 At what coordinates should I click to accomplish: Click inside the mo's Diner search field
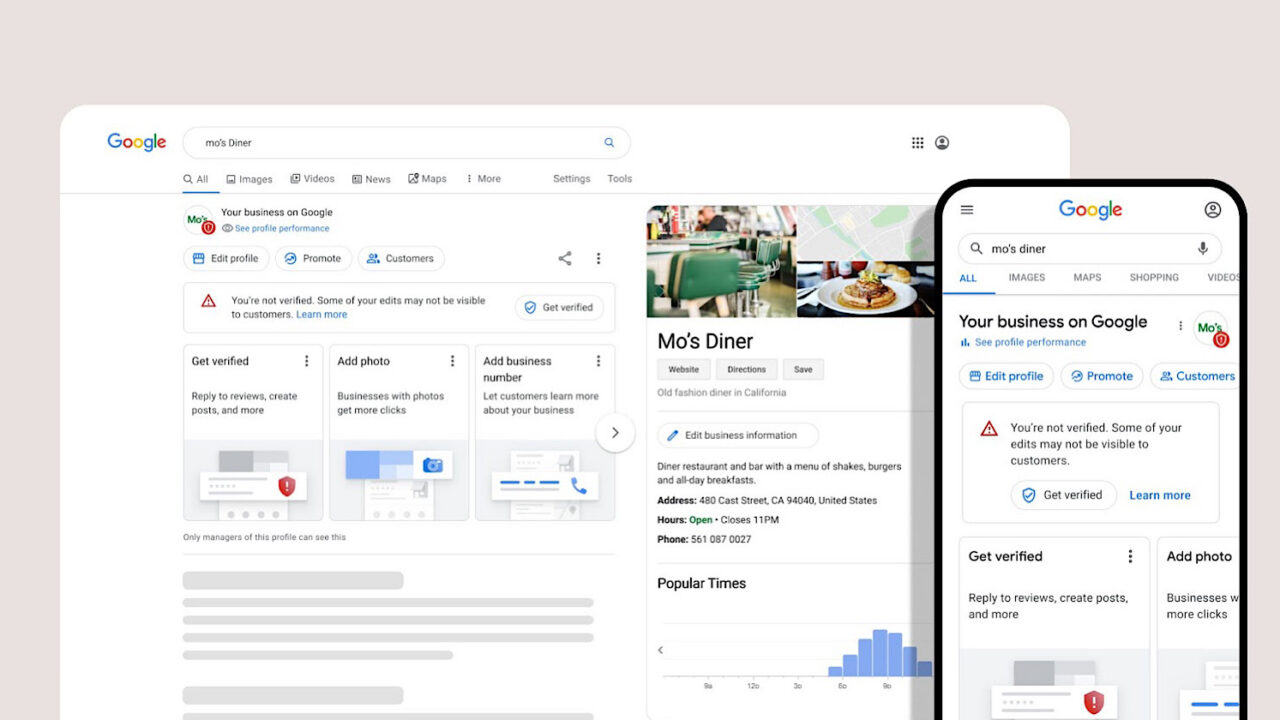click(x=350, y=142)
